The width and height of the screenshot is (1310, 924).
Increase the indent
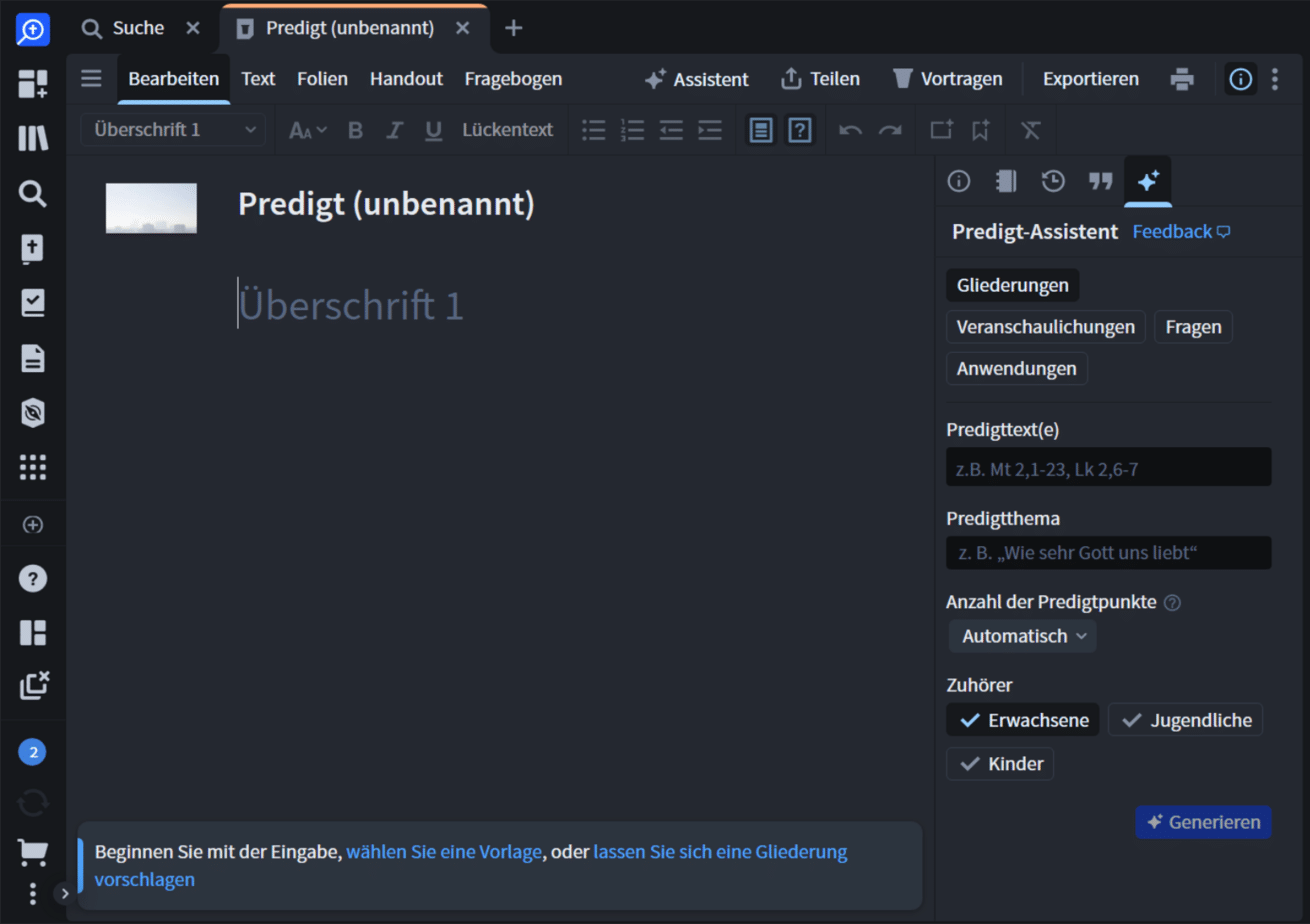[x=709, y=130]
